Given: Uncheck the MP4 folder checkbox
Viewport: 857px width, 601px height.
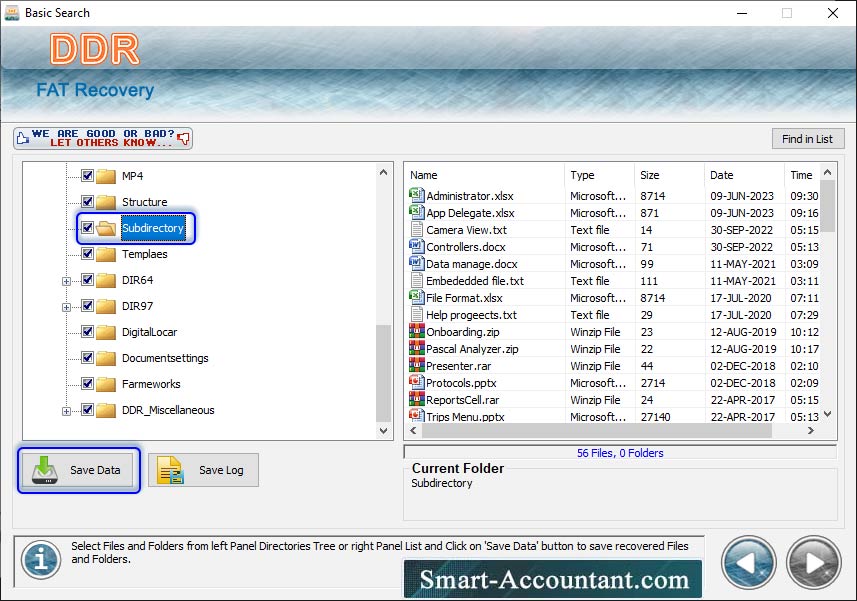Looking at the screenshot, I should pos(87,175).
